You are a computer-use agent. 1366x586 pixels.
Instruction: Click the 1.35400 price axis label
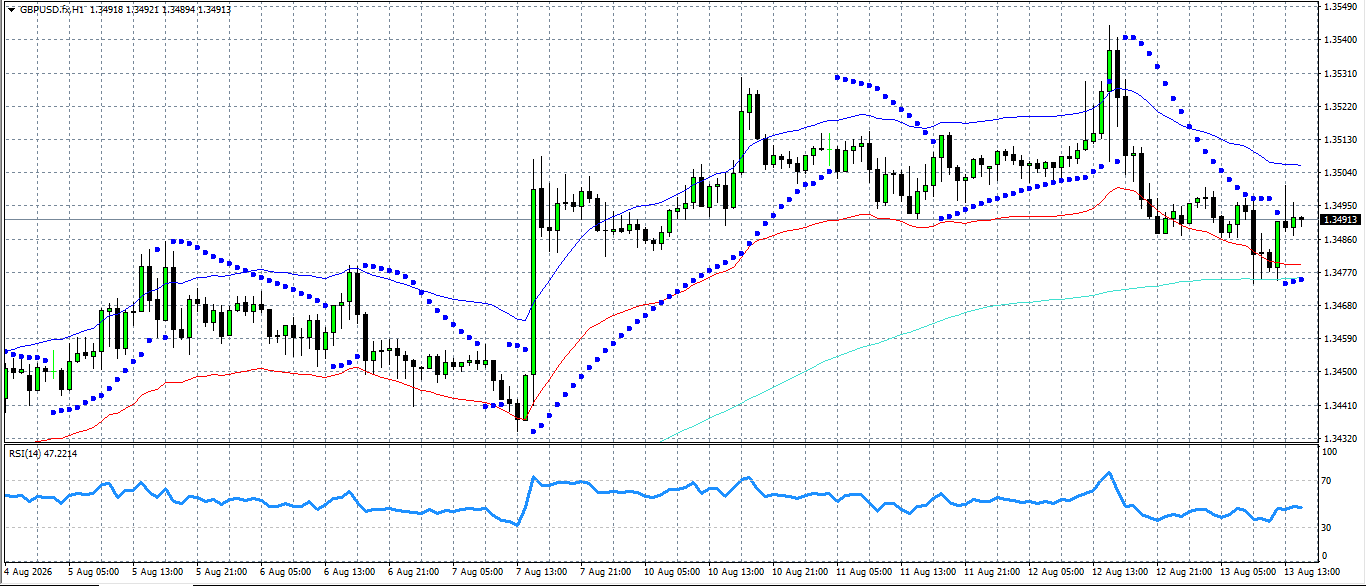pyautogui.click(x=1340, y=40)
